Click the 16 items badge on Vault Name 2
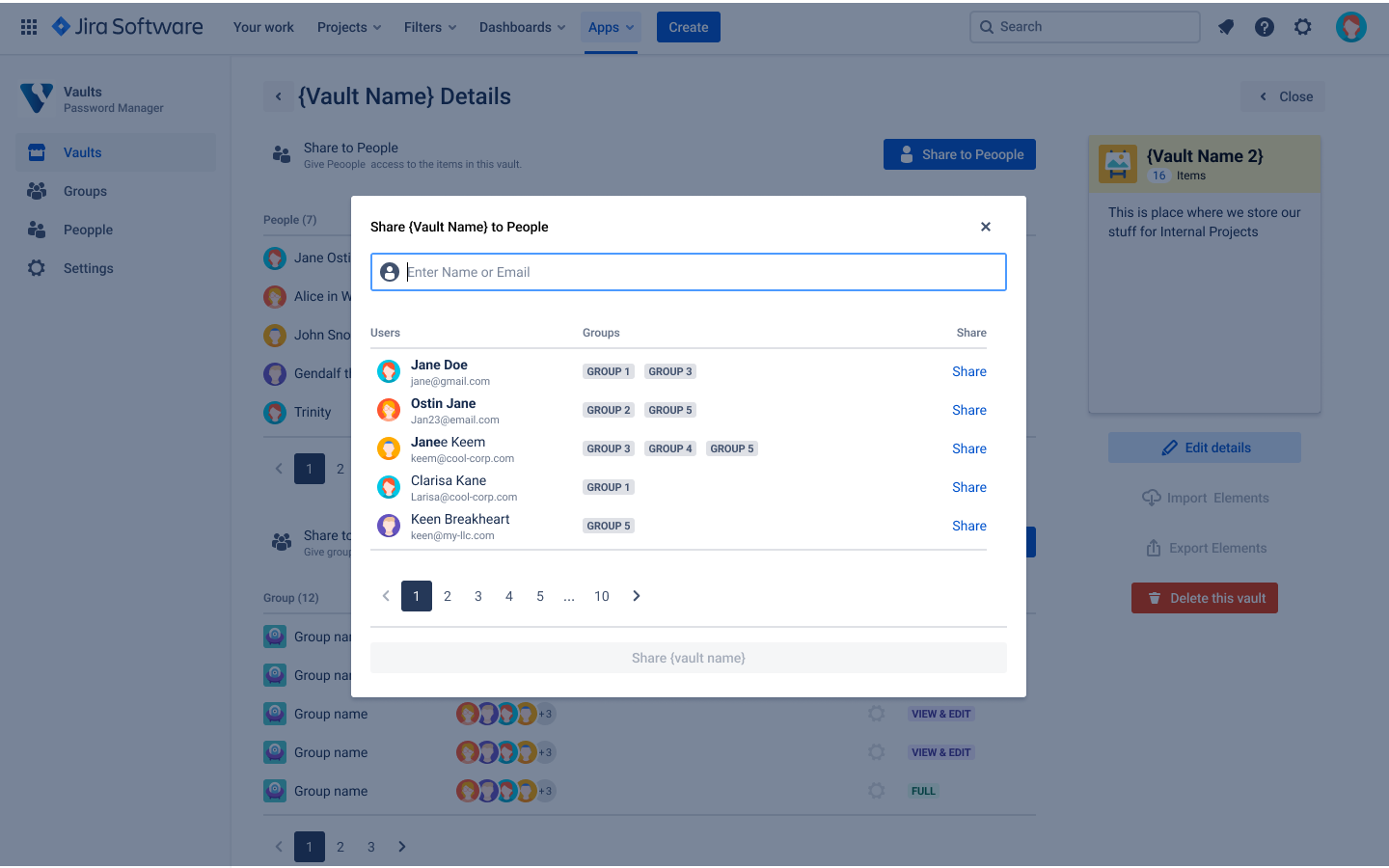 [1158, 176]
